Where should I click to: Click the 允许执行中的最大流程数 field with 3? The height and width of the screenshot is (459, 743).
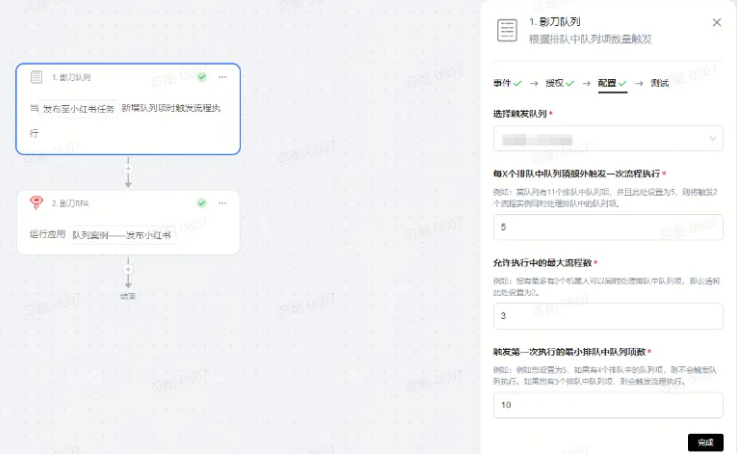(608, 316)
